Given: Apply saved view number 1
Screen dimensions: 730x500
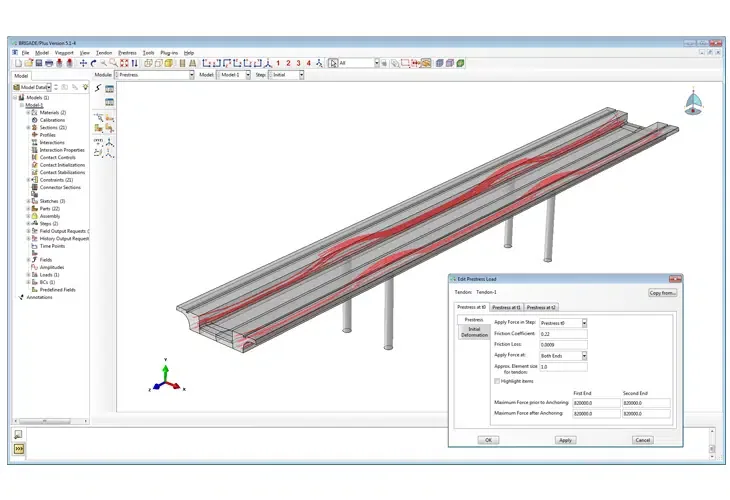Looking at the screenshot, I should (x=278, y=63).
